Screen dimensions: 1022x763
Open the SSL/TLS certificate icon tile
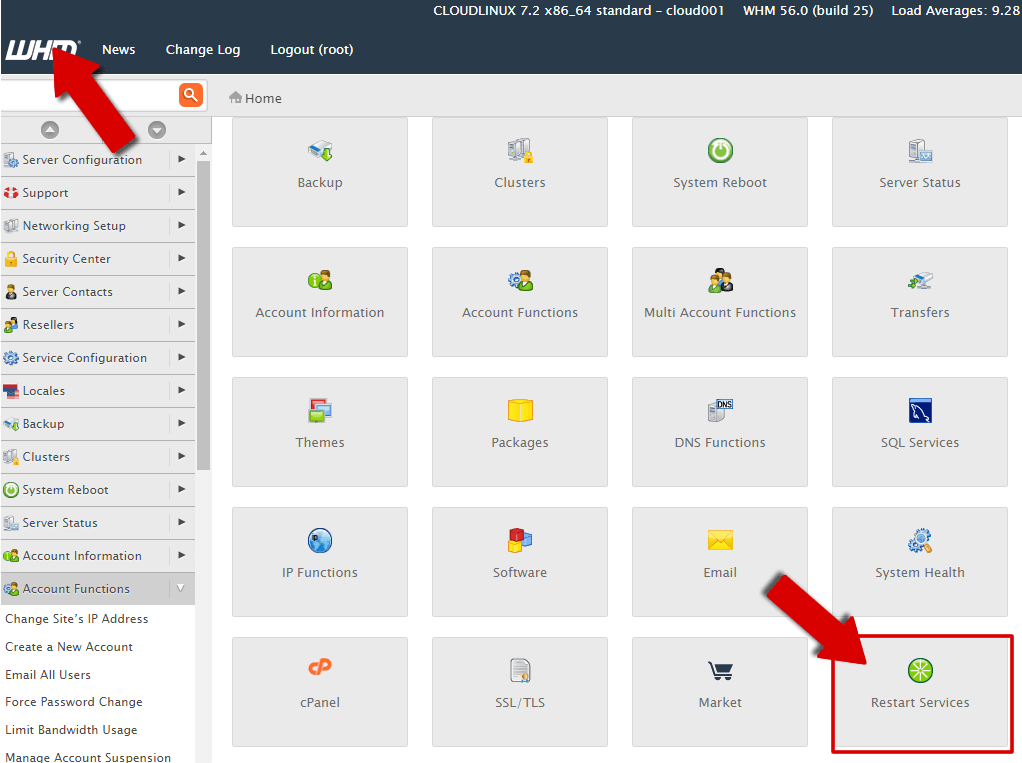(x=520, y=670)
